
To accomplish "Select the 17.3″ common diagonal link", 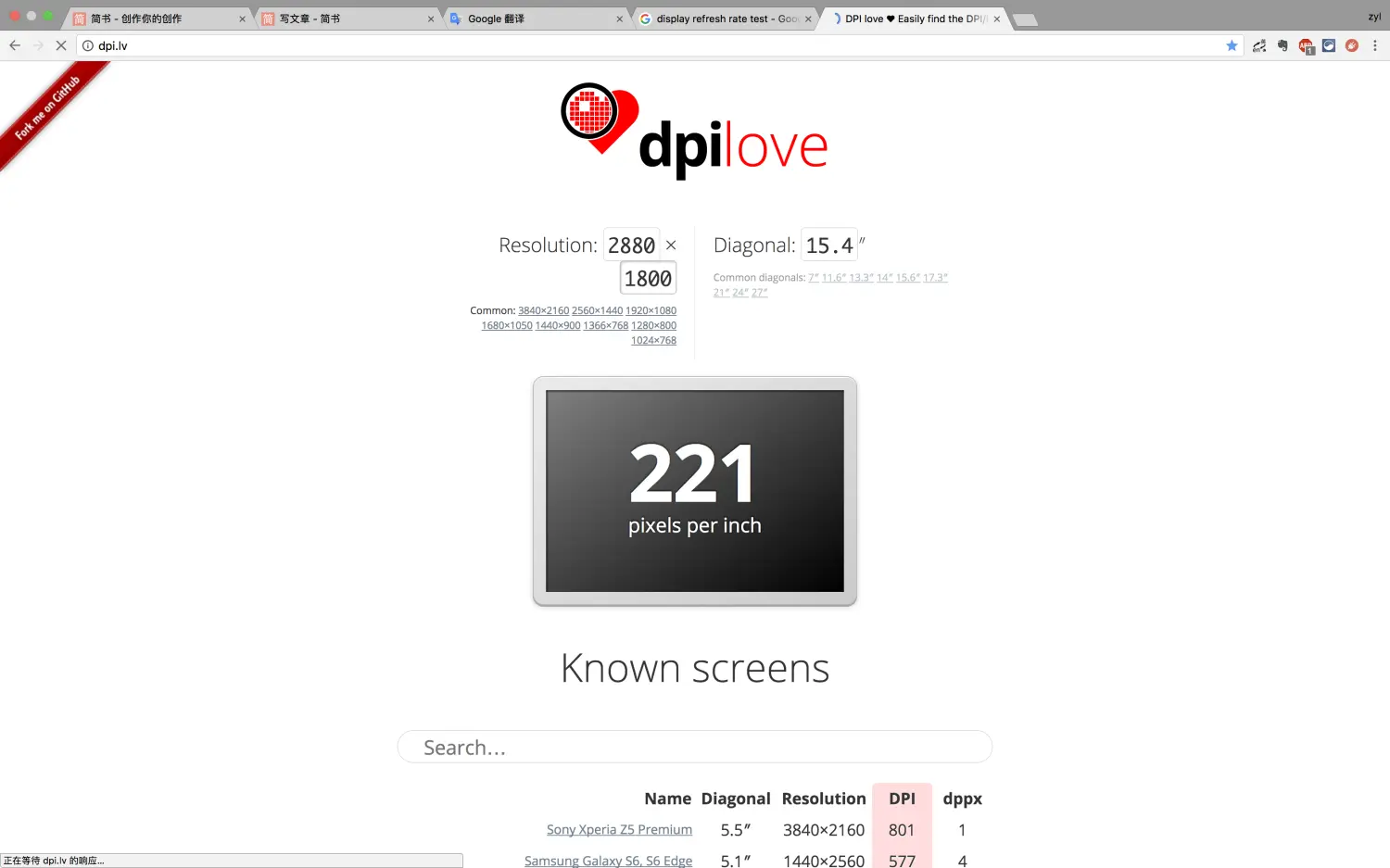I will pyautogui.click(x=936, y=277).
